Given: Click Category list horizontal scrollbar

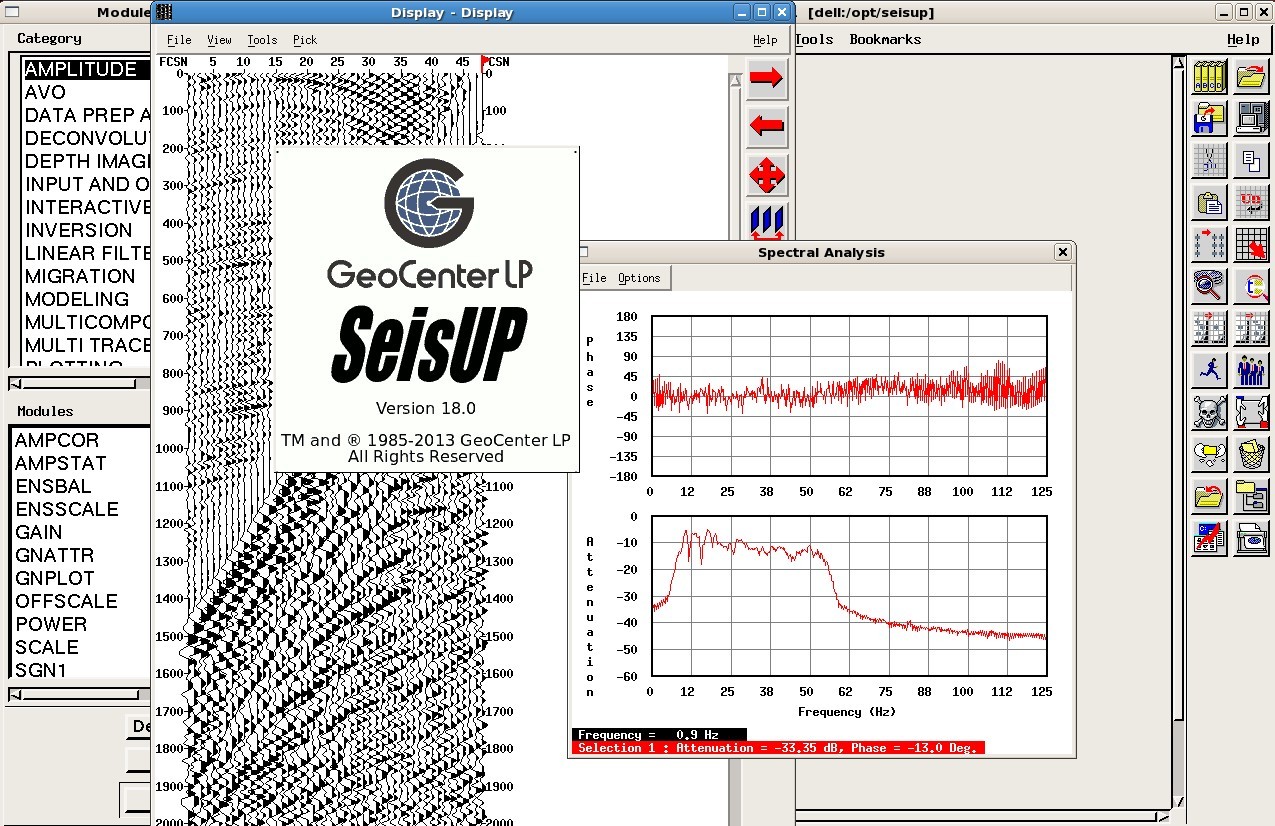Looking at the screenshot, I should [x=80, y=383].
